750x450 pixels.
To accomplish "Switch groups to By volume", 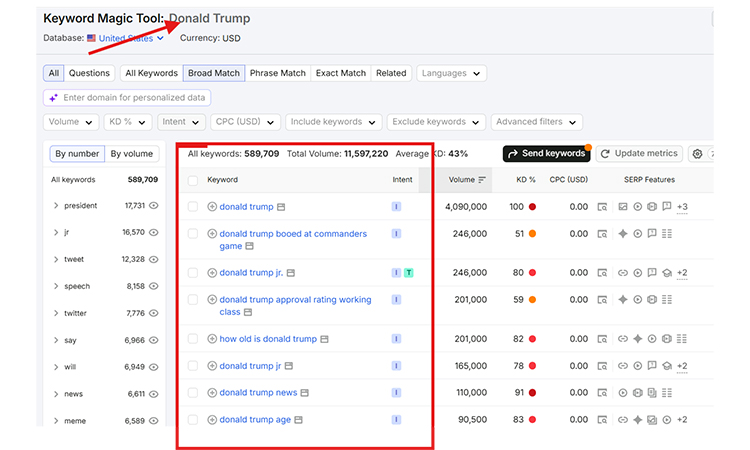I will (132, 154).
